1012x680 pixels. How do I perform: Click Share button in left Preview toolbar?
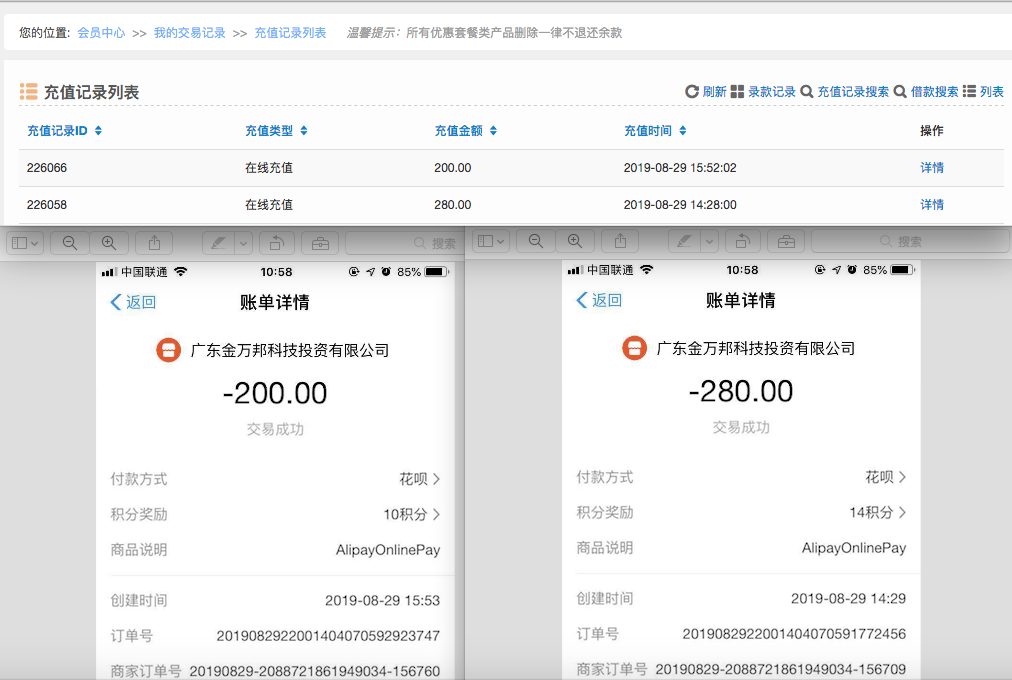pyautogui.click(x=155, y=242)
